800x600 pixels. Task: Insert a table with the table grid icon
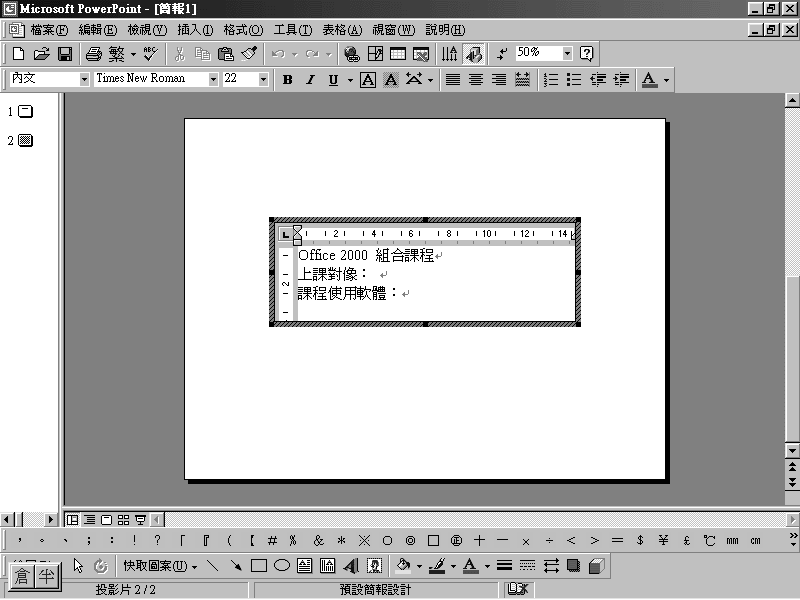point(398,54)
